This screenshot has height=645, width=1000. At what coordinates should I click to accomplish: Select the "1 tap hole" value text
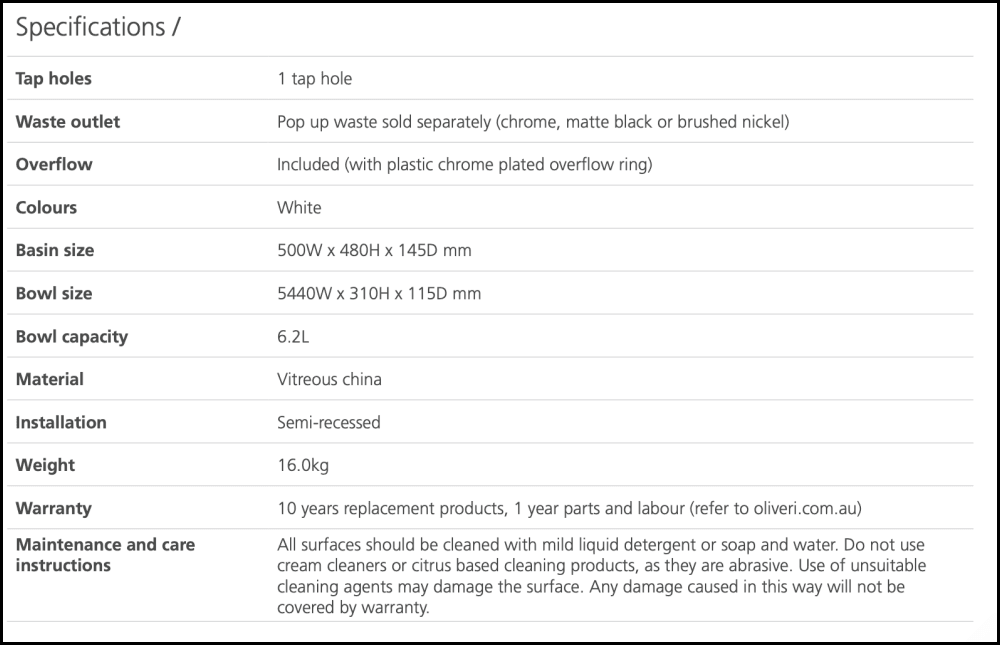coord(314,78)
